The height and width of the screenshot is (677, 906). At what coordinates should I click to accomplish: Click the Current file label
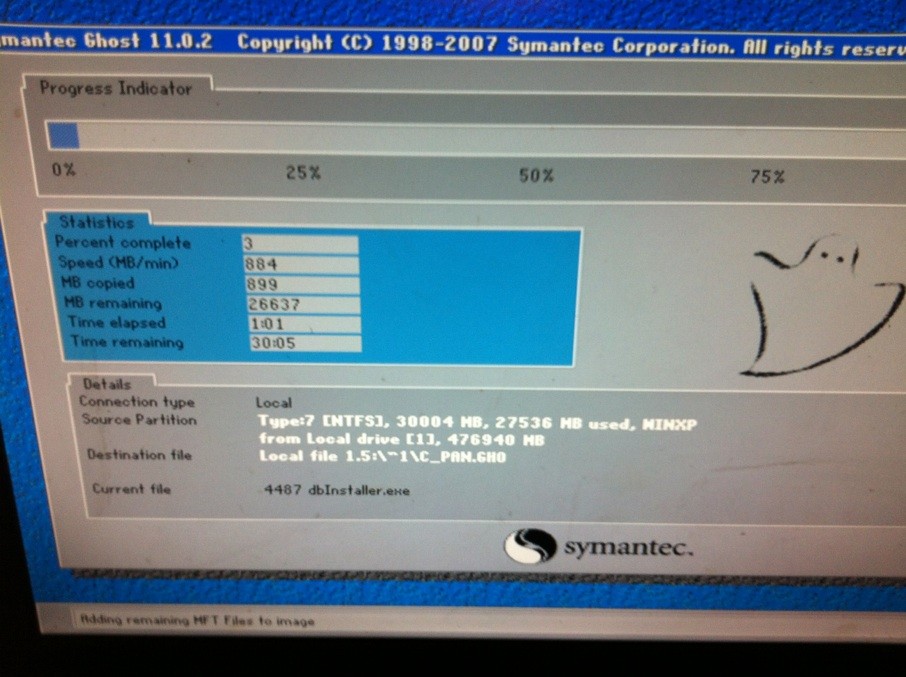pyautogui.click(x=132, y=489)
